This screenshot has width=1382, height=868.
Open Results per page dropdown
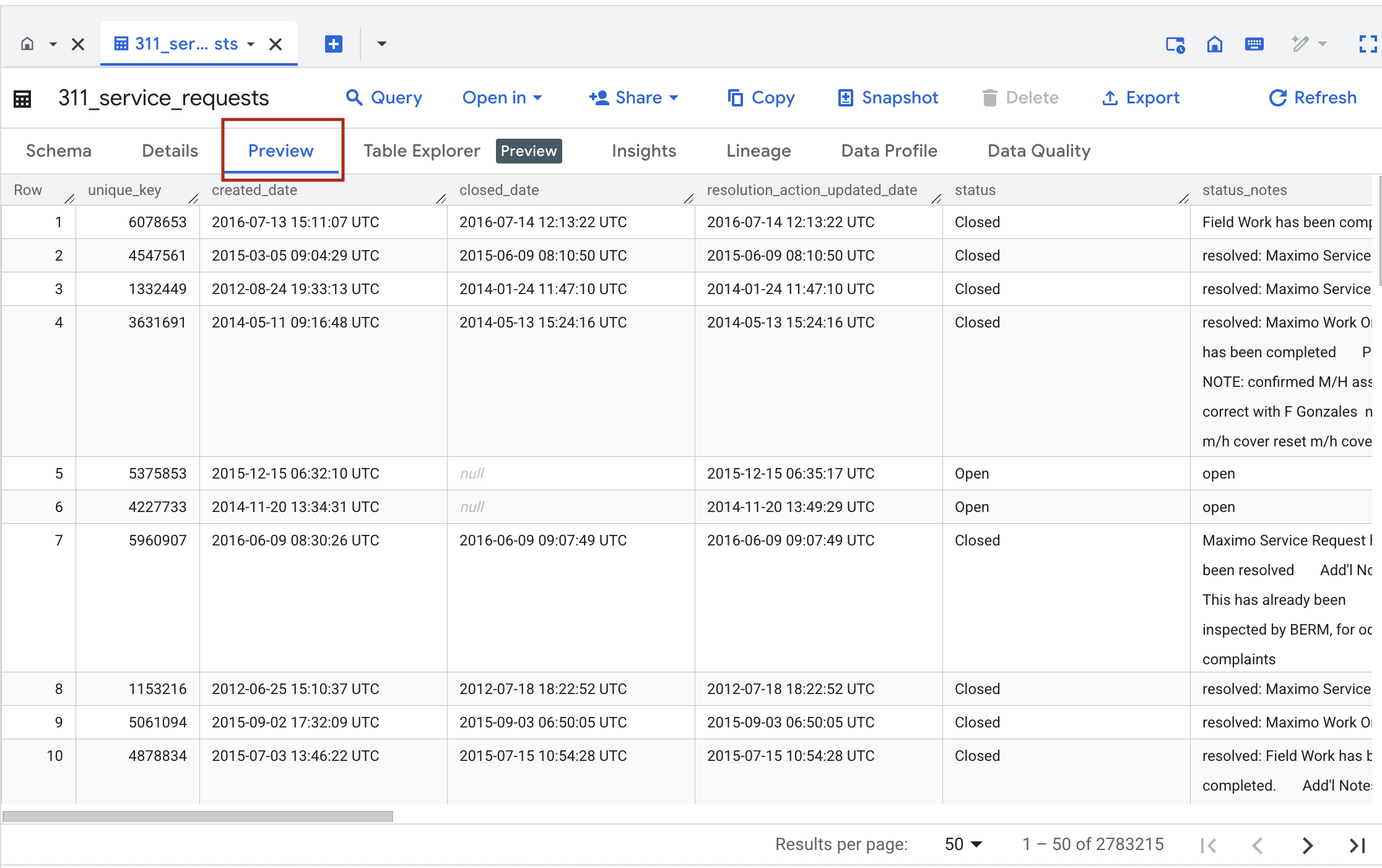click(x=963, y=844)
